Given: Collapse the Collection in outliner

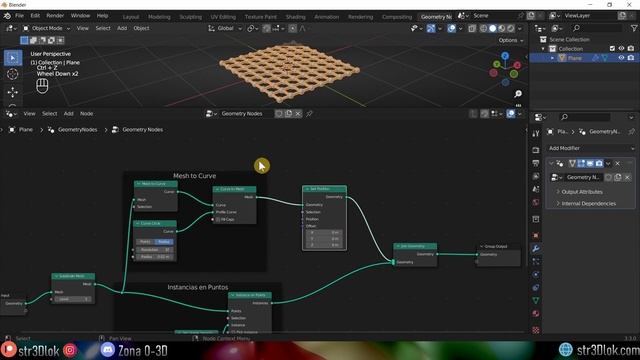Looking at the screenshot, I should point(543,49).
